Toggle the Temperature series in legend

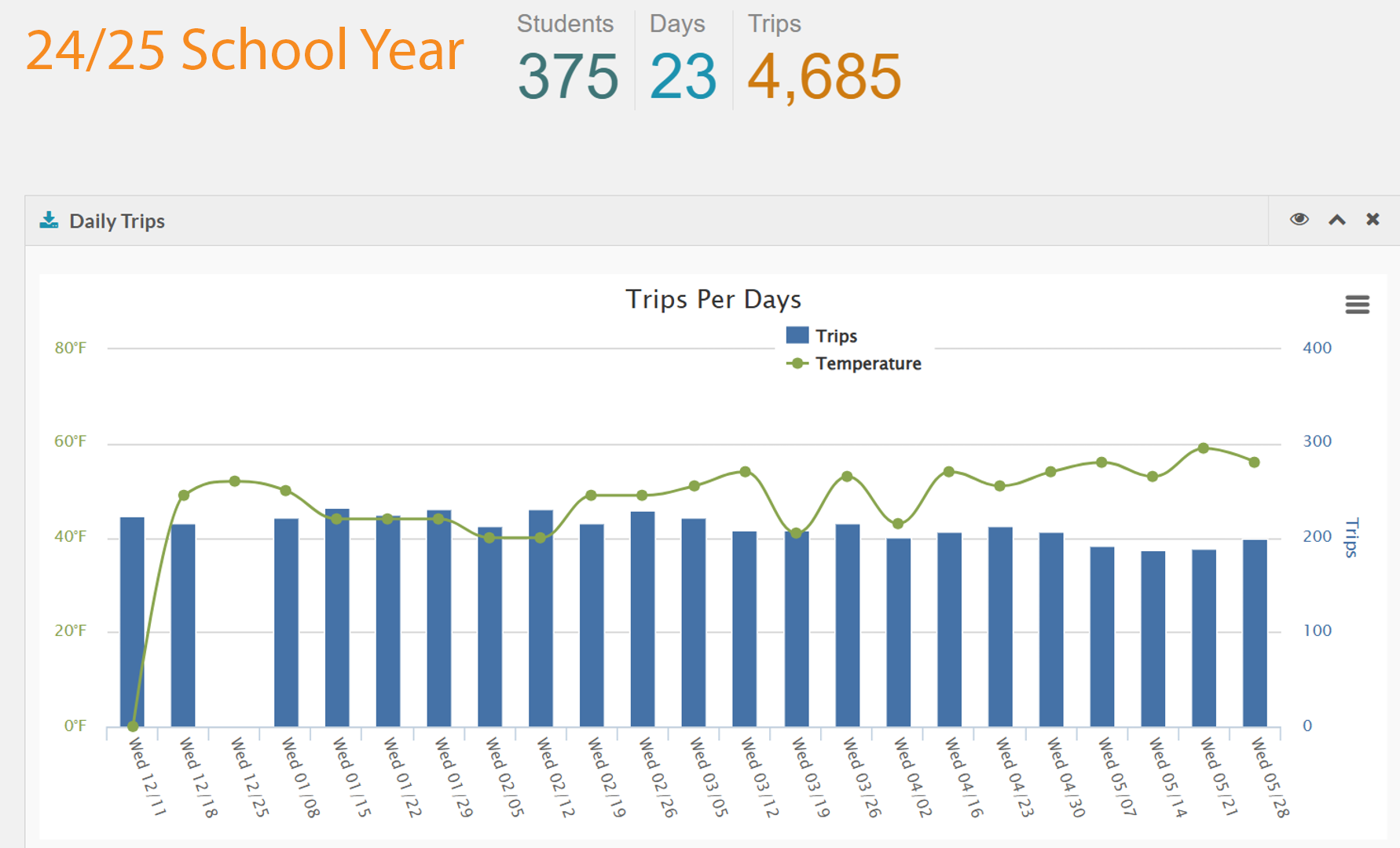coord(868,364)
